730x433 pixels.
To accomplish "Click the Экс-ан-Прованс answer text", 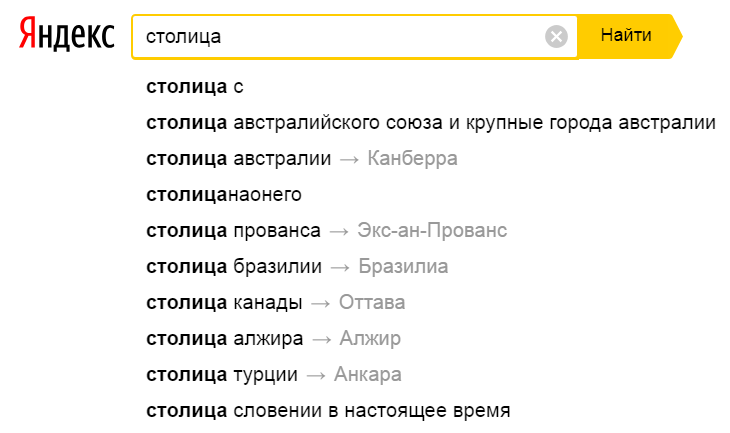I will pyautogui.click(x=432, y=230).
